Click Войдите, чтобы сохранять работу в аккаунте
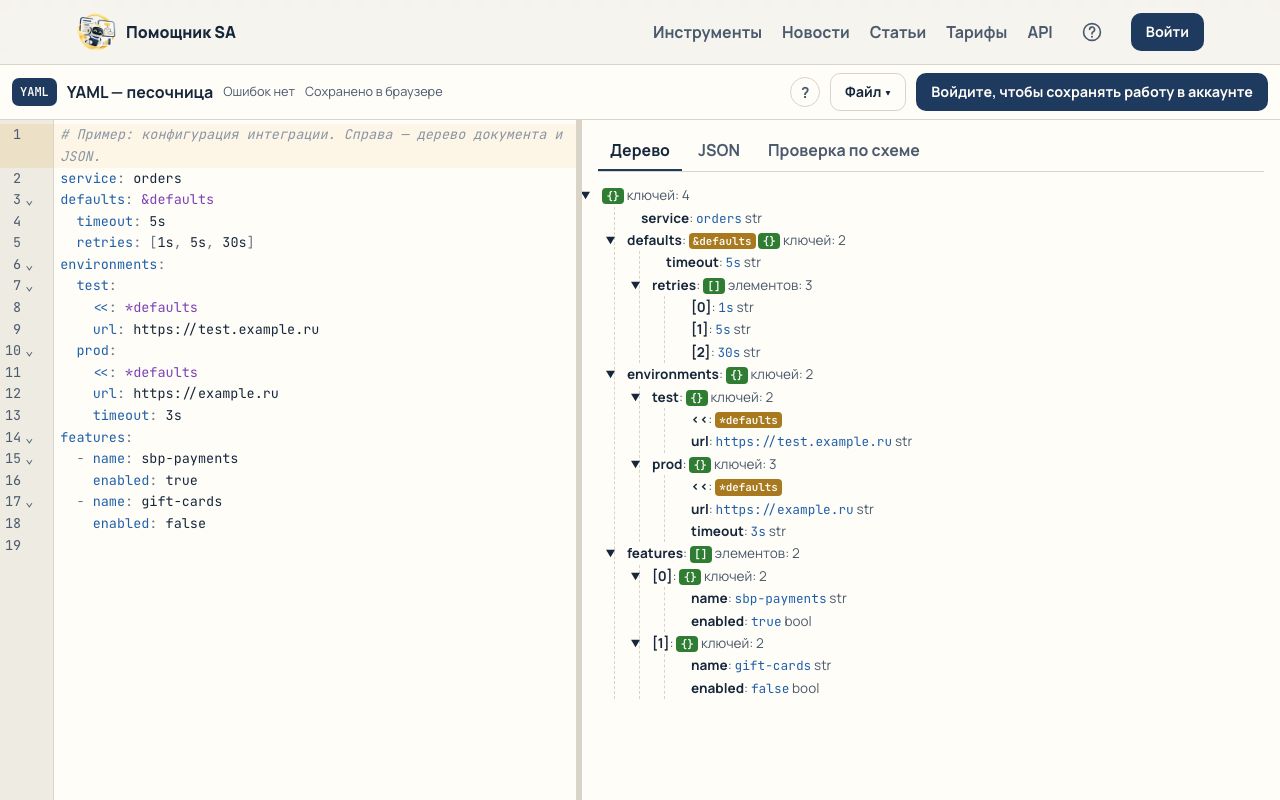1280x800 pixels. click(1092, 92)
